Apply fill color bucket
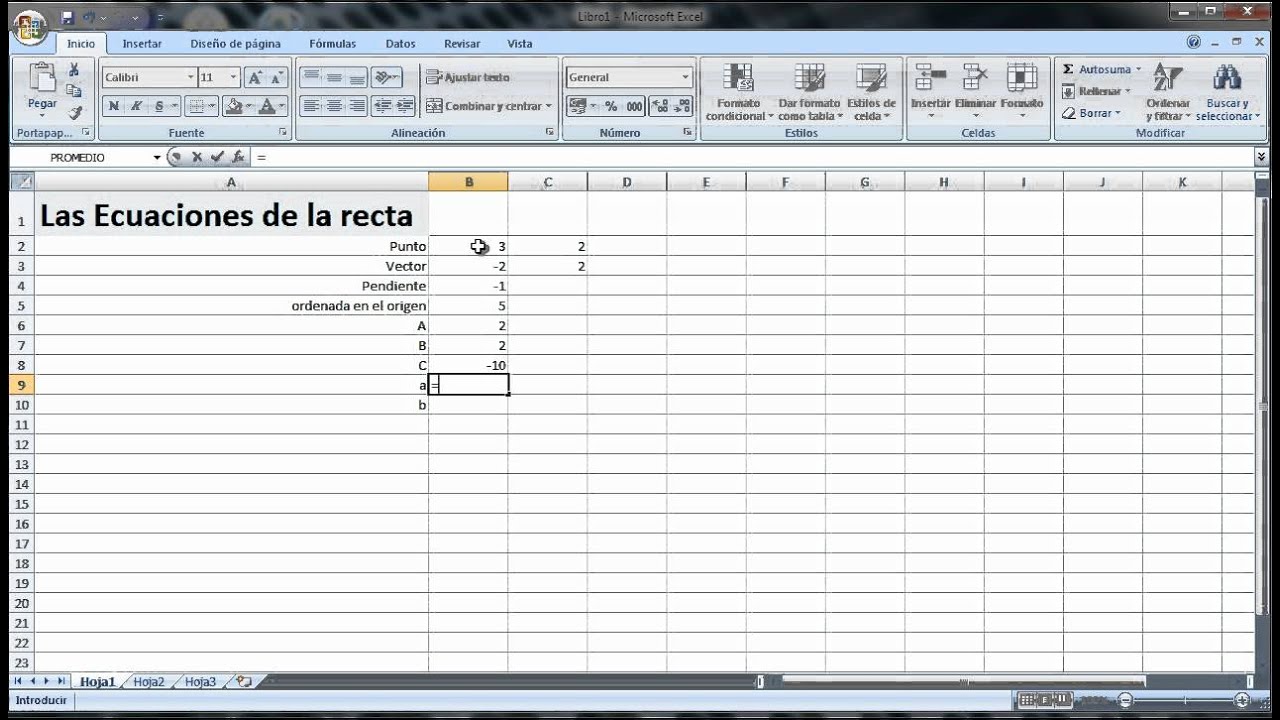The height and width of the screenshot is (720, 1280). coord(233,106)
